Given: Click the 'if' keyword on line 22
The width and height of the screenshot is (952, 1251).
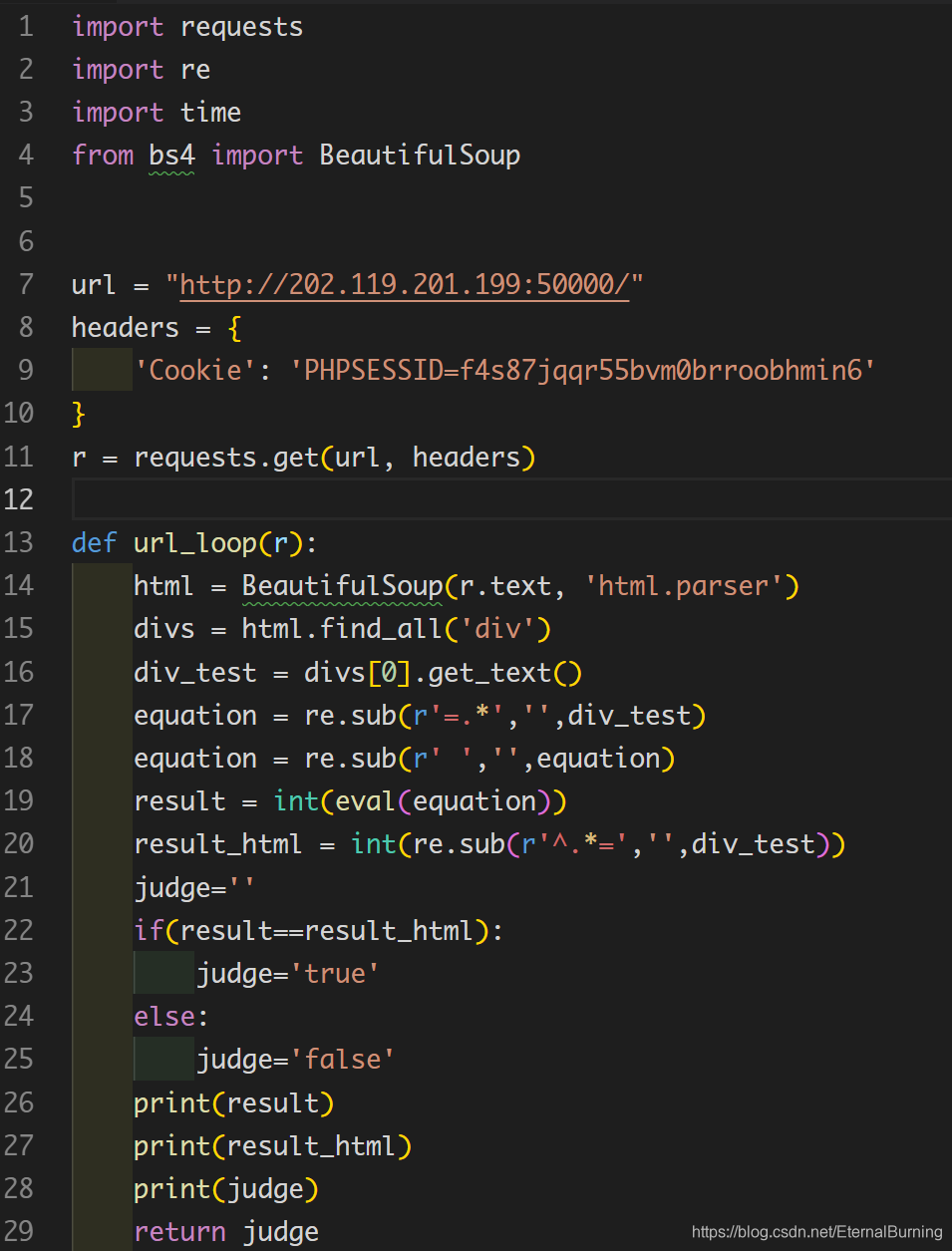Looking at the screenshot, I should pyautogui.click(x=149, y=930).
